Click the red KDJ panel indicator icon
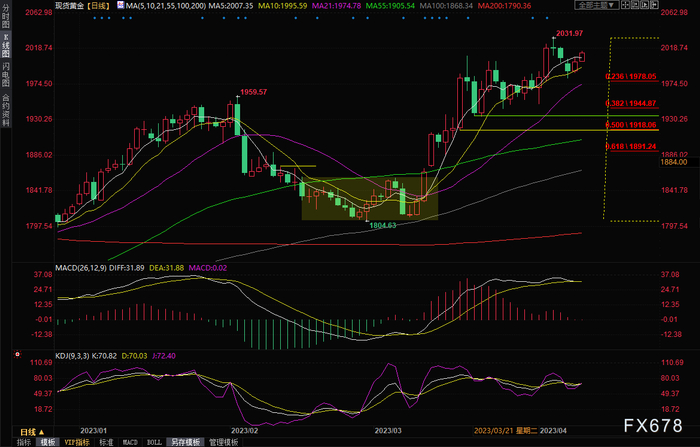 point(17,354)
